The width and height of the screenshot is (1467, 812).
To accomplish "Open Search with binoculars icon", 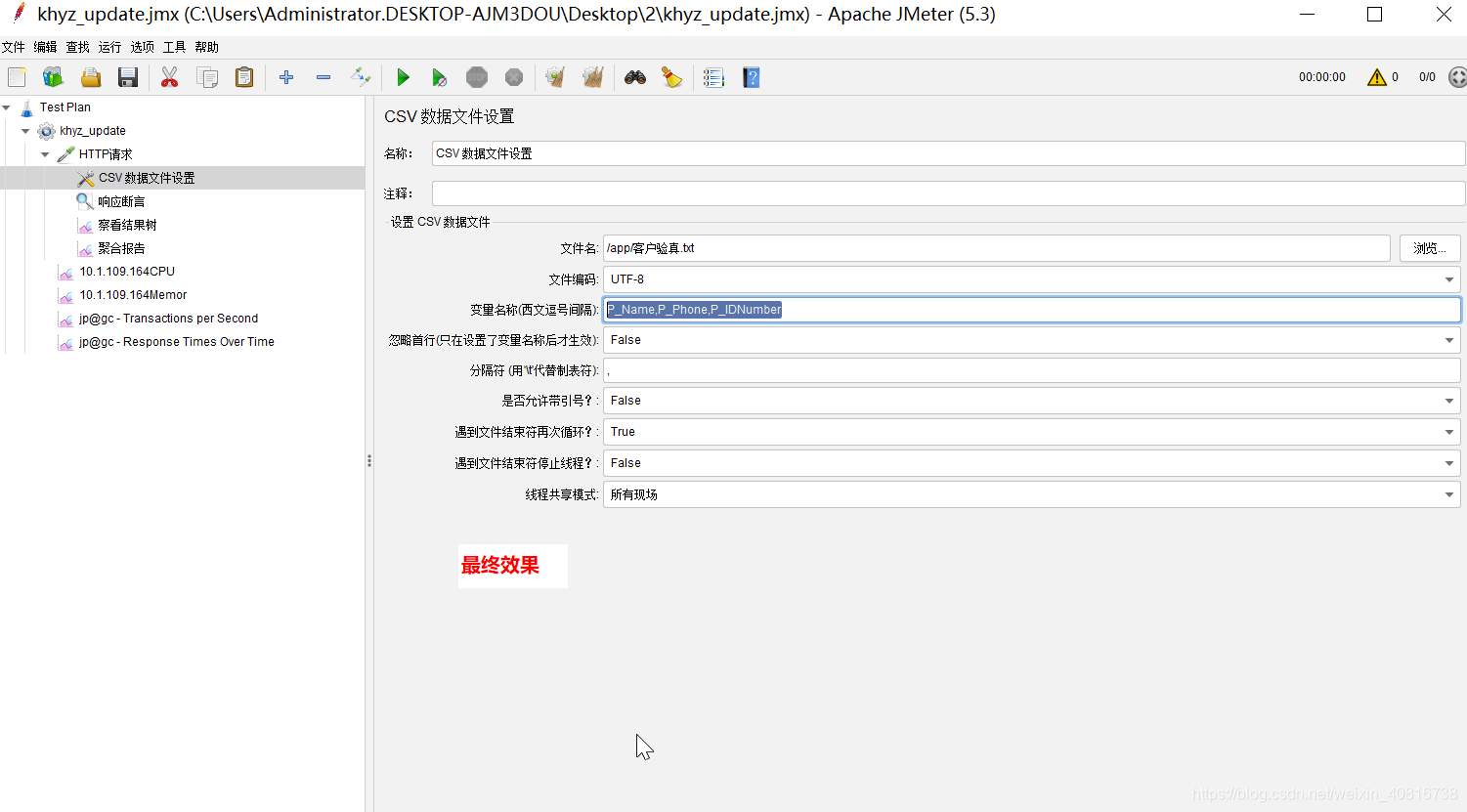I will tap(635, 77).
